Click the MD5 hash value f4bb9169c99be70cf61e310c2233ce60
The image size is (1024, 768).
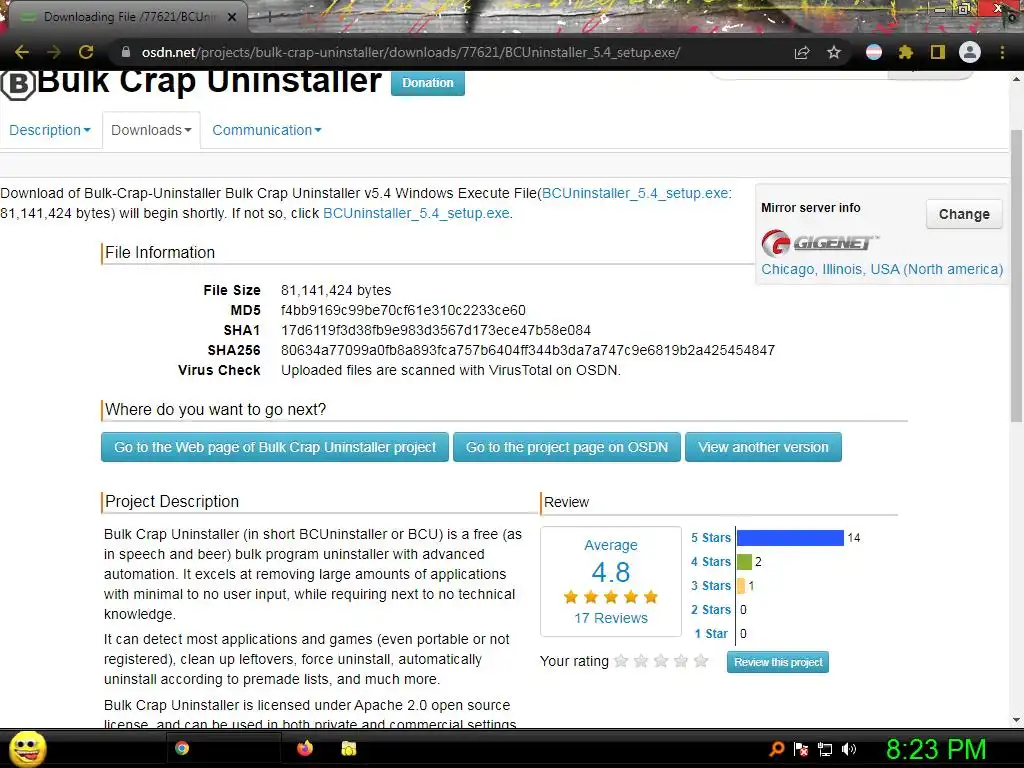click(403, 310)
